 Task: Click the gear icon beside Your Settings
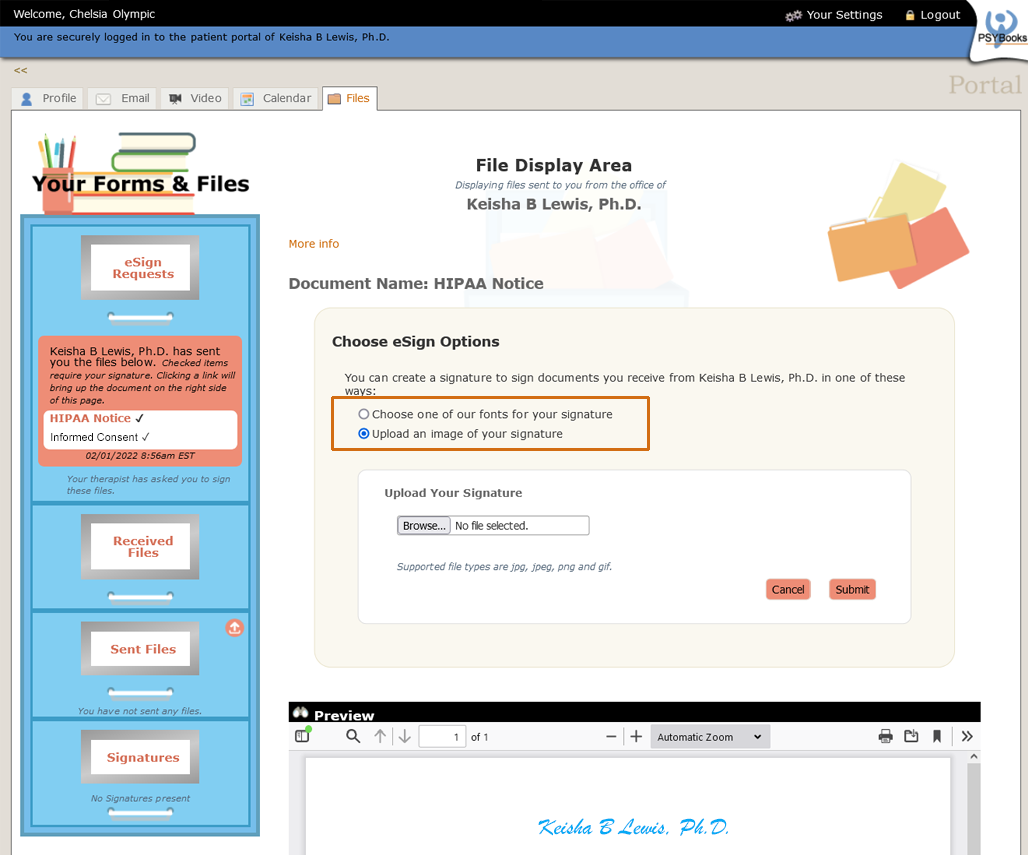pos(793,15)
